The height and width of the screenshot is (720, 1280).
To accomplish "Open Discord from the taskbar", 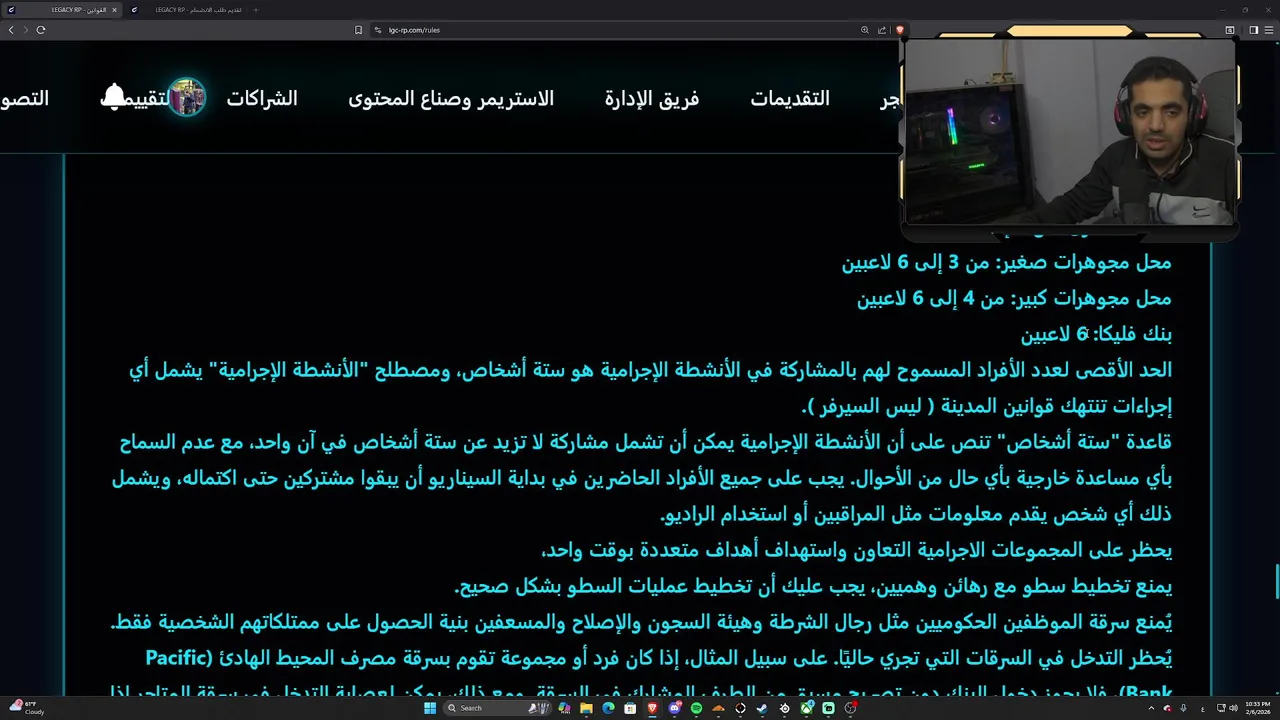I will (x=674, y=708).
